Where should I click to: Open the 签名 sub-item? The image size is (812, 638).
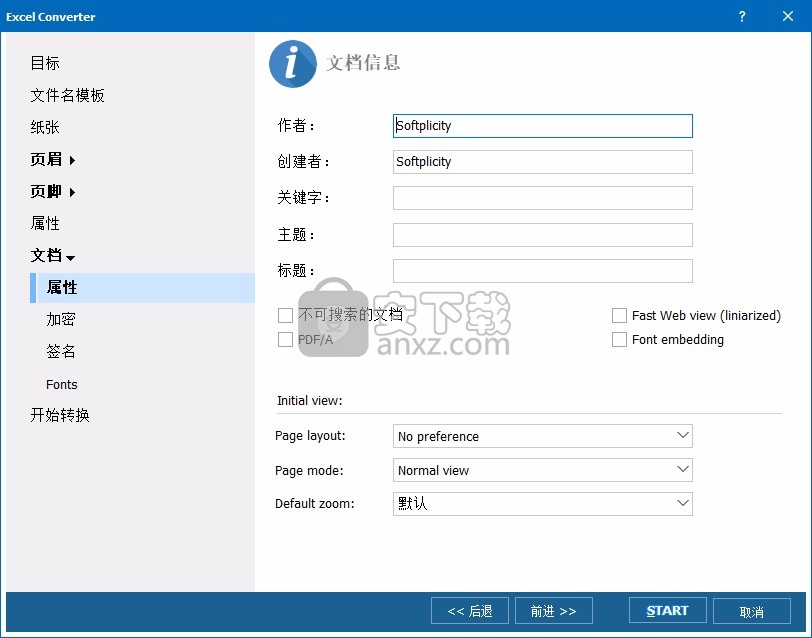(x=61, y=352)
